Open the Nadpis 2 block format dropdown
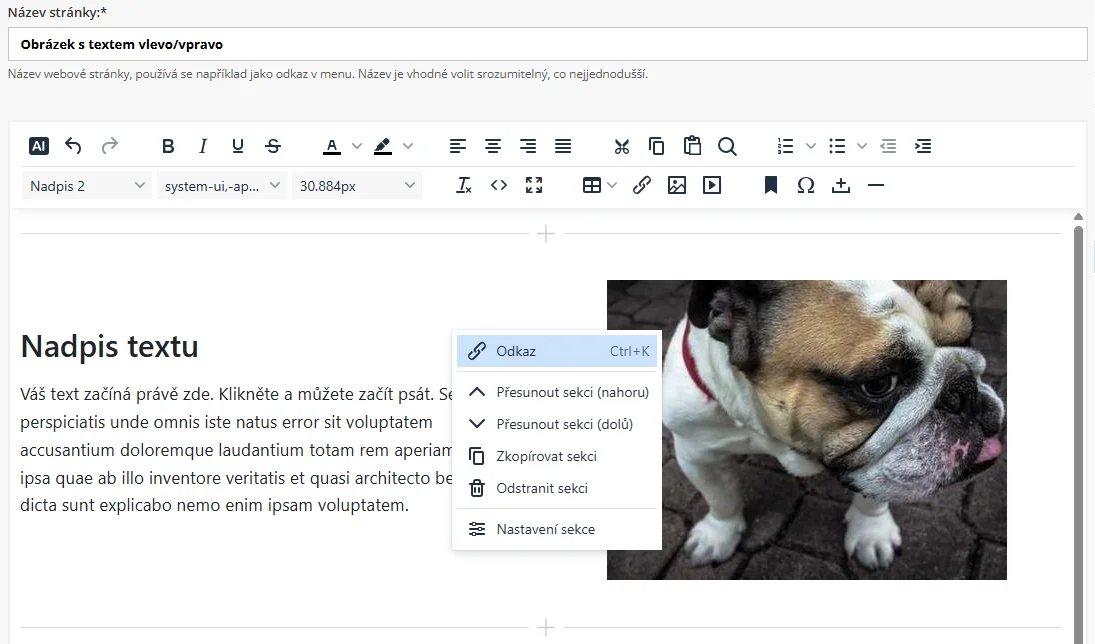1095x644 pixels. (x=87, y=185)
